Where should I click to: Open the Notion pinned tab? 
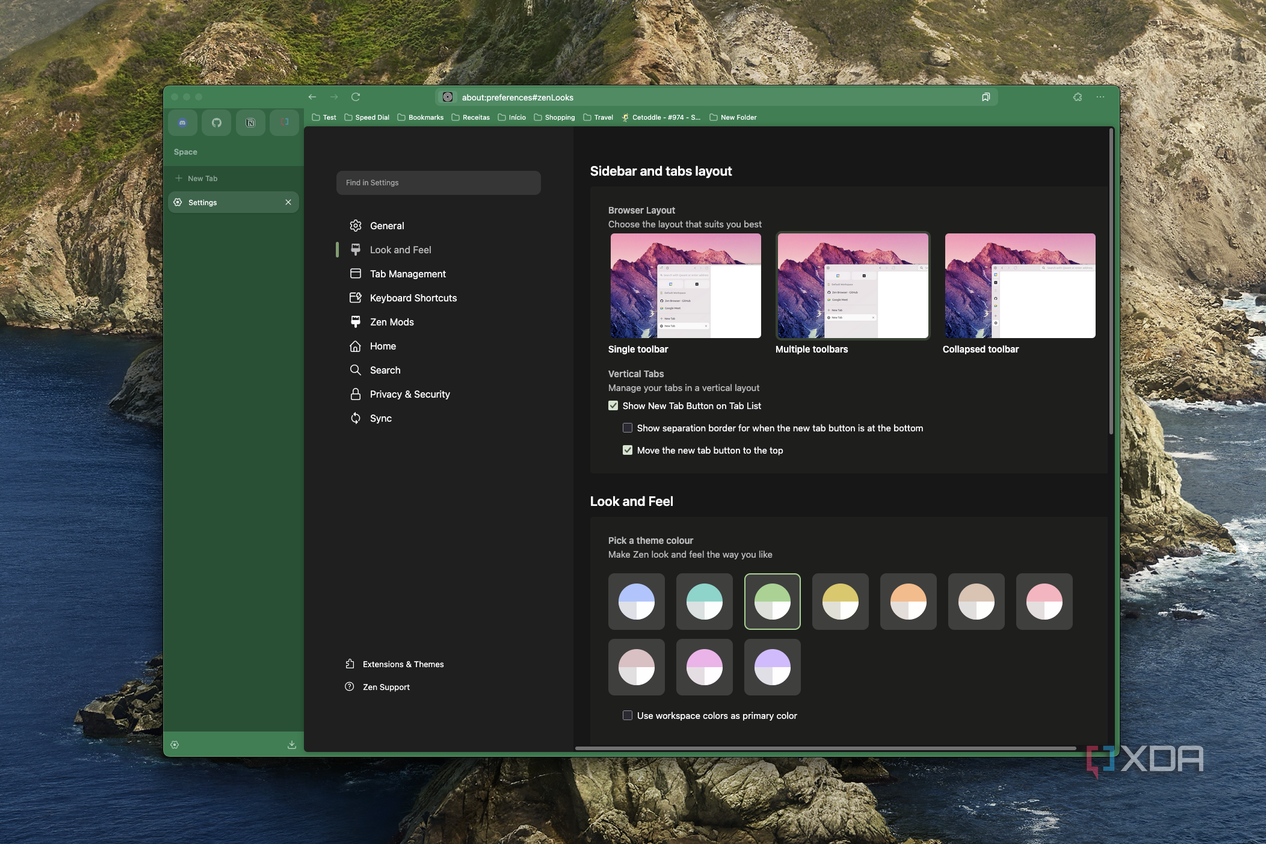click(x=250, y=123)
